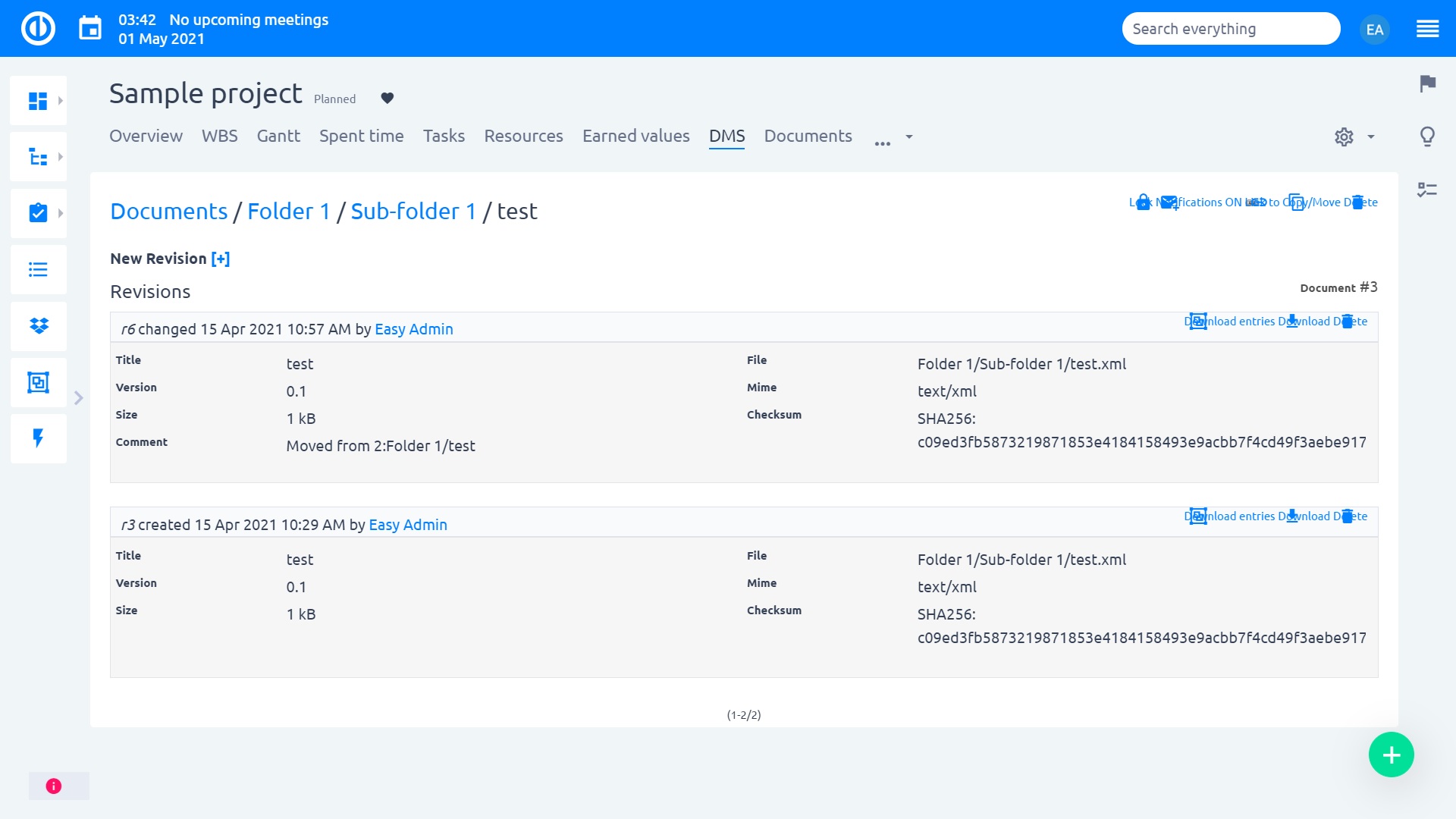Click the lightning bolt sidebar icon
This screenshot has width=1456, height=819.
[39, 438]
